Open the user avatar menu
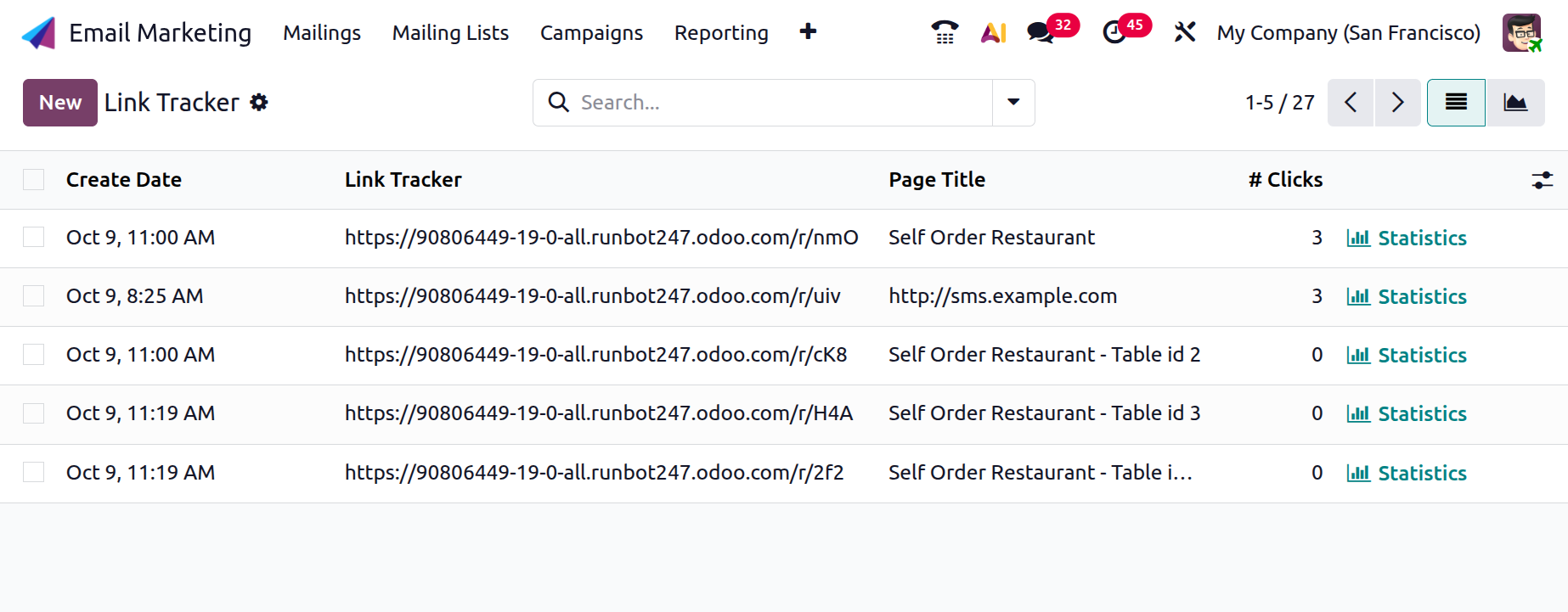 coord(1521,32)
